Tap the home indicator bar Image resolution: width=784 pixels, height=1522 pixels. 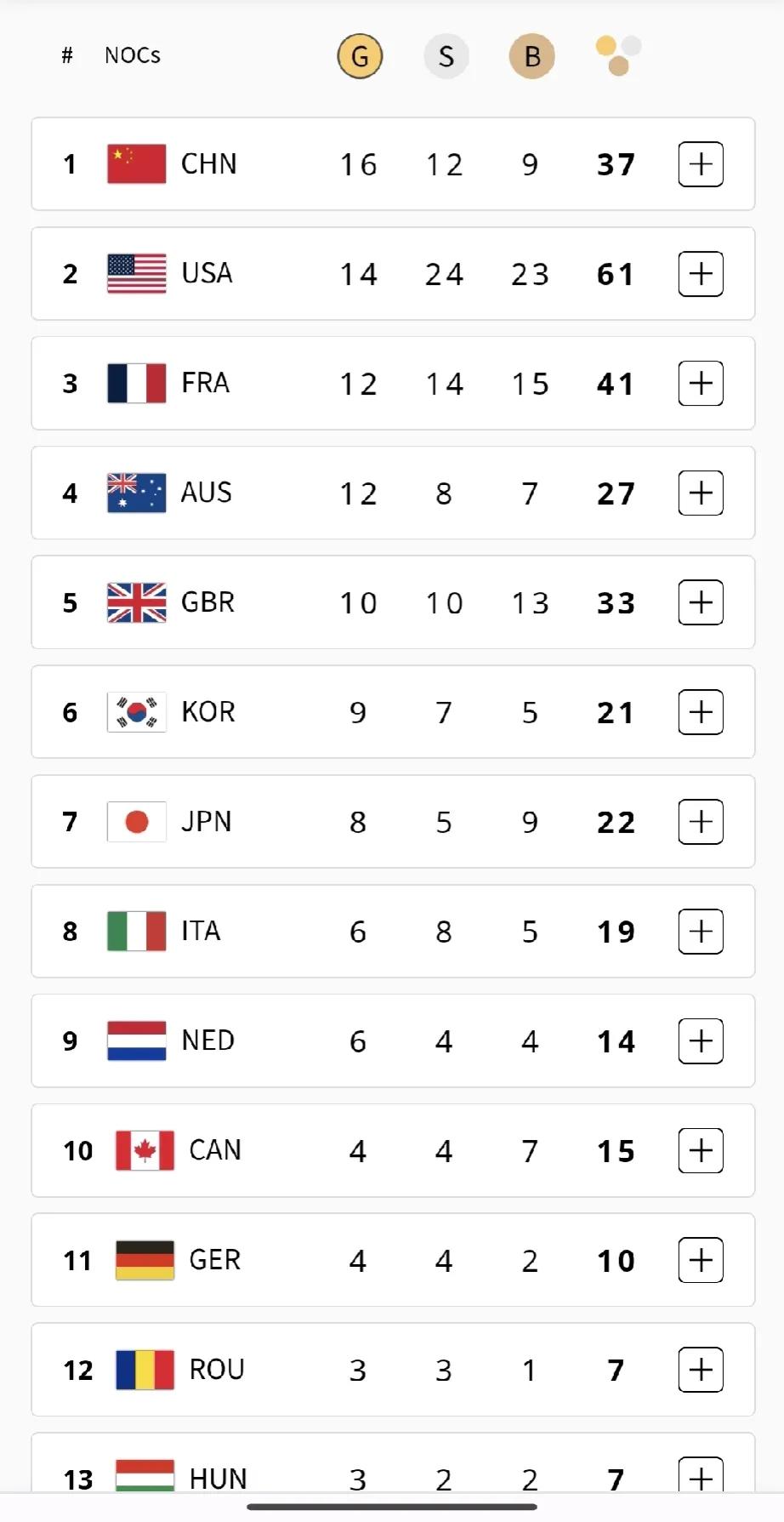[392, 1507]
